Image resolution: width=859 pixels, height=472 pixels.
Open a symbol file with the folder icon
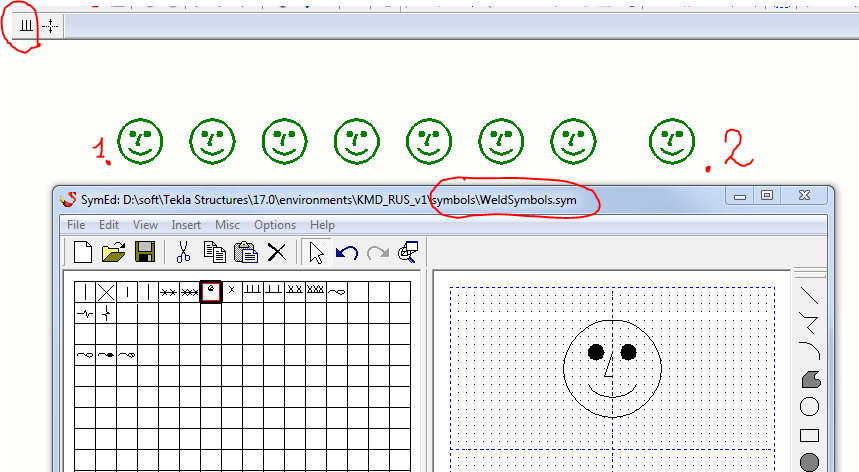coord(114,252)
